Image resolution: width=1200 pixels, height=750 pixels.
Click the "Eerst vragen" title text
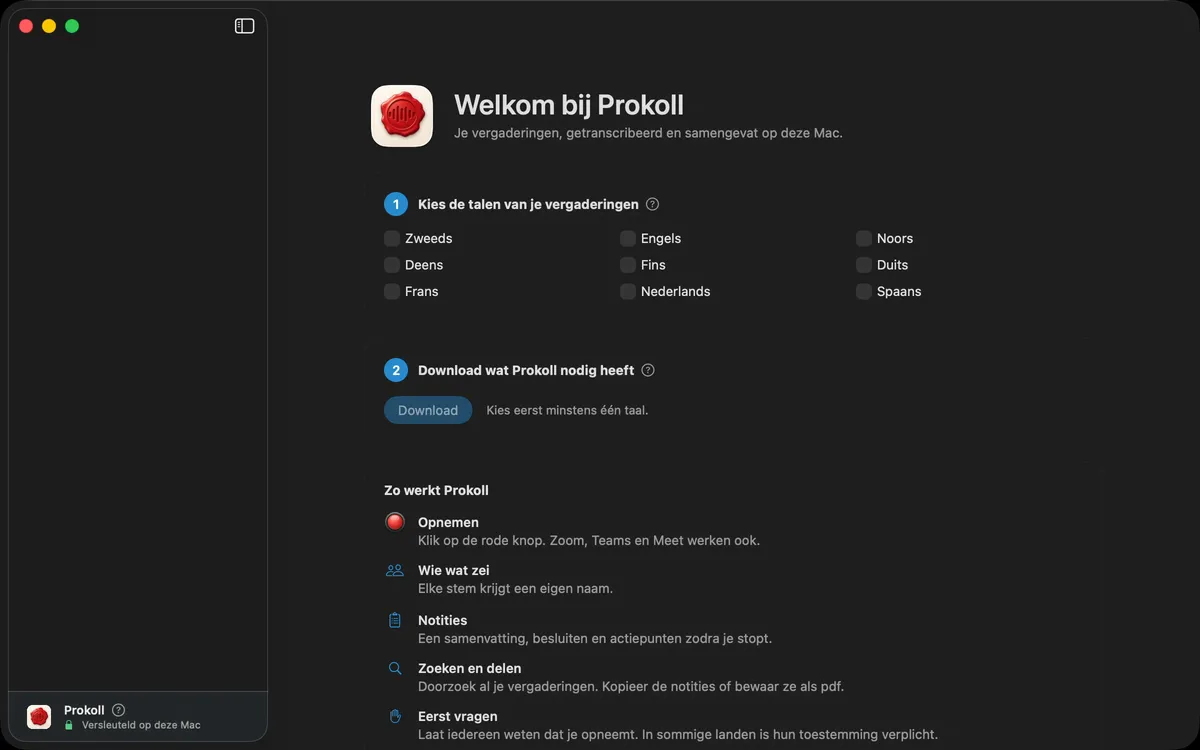pos(458,716)
